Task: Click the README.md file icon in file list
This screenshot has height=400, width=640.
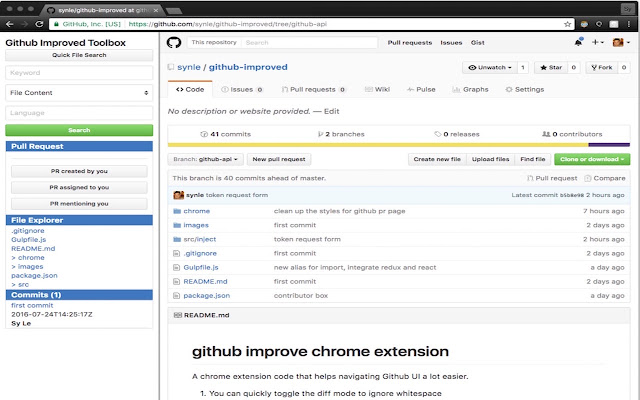Action: [176, 282]
